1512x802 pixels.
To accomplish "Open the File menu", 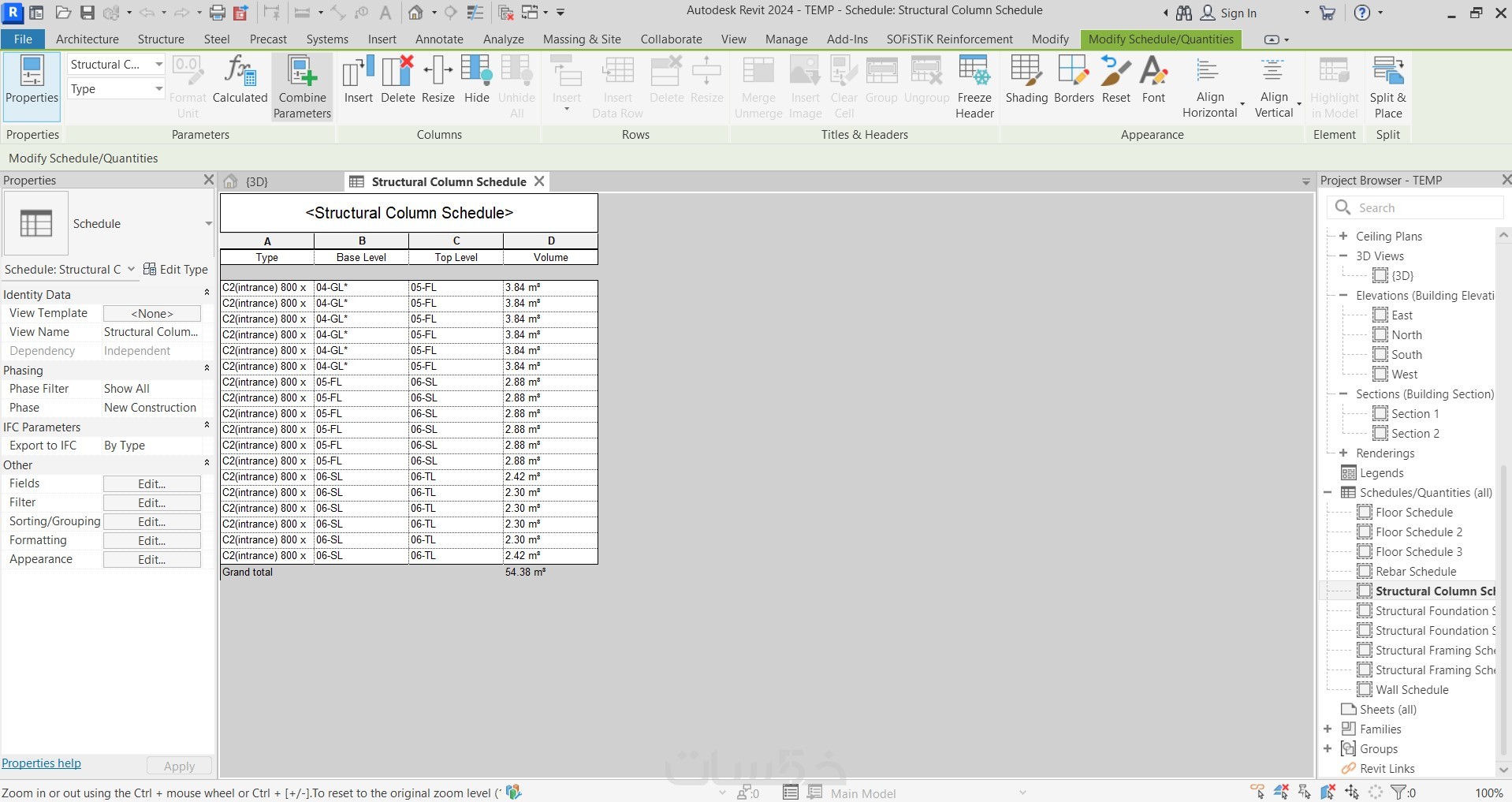I will tap(23, 39).
